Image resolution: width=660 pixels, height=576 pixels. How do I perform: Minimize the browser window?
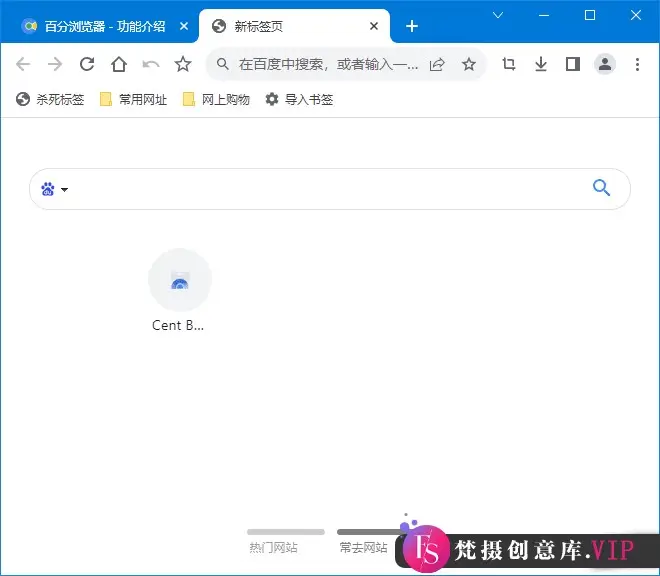pos(544,16)
